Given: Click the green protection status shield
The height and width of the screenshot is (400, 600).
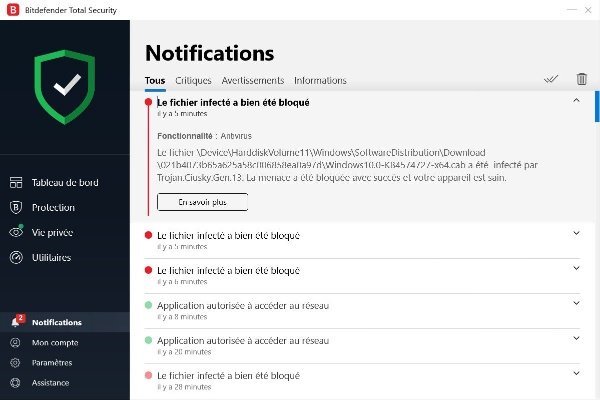Looking at the screenshot, I should (65, 87).
